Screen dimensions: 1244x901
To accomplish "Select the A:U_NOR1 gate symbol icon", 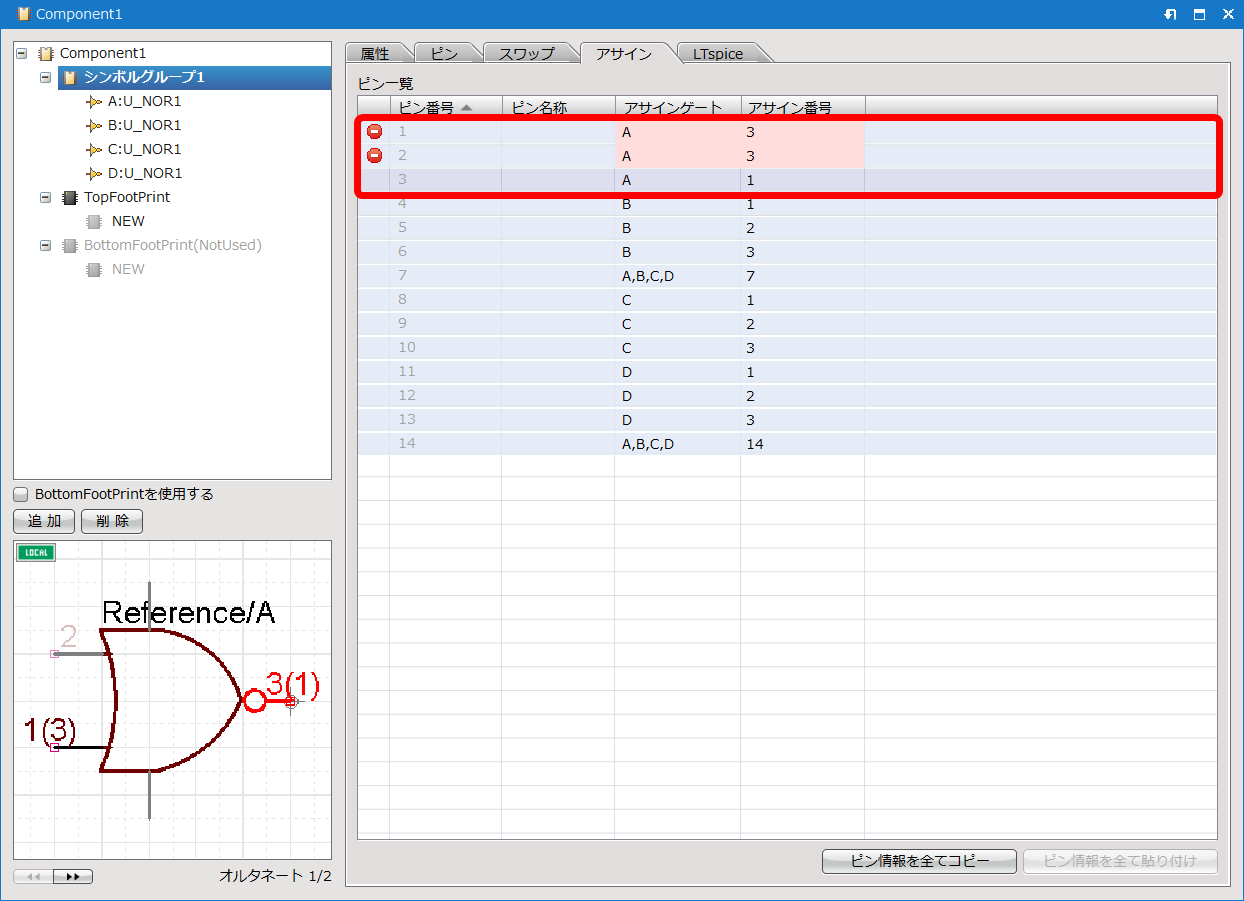I will (x=94, y=101).
